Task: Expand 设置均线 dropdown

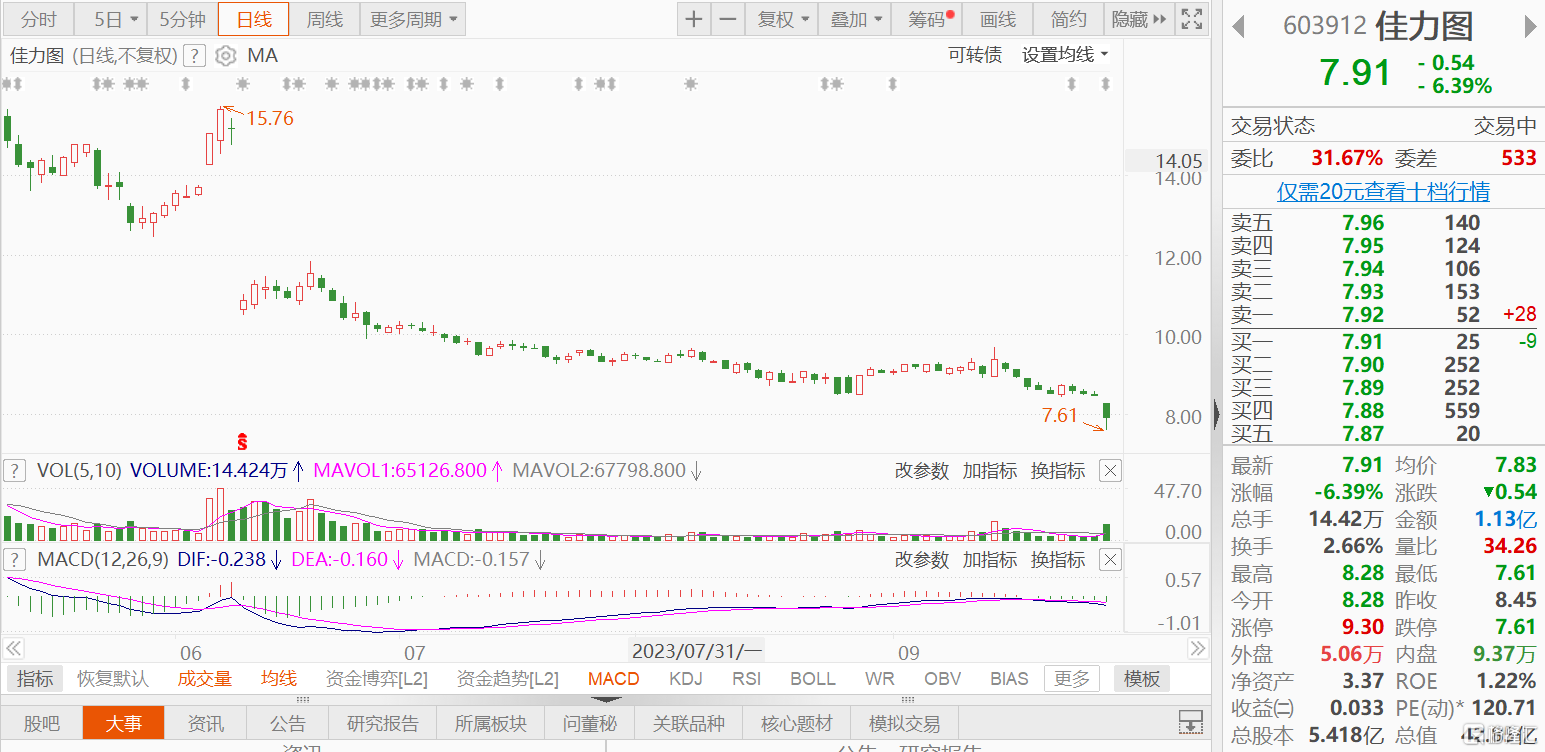Action: 1065,55
